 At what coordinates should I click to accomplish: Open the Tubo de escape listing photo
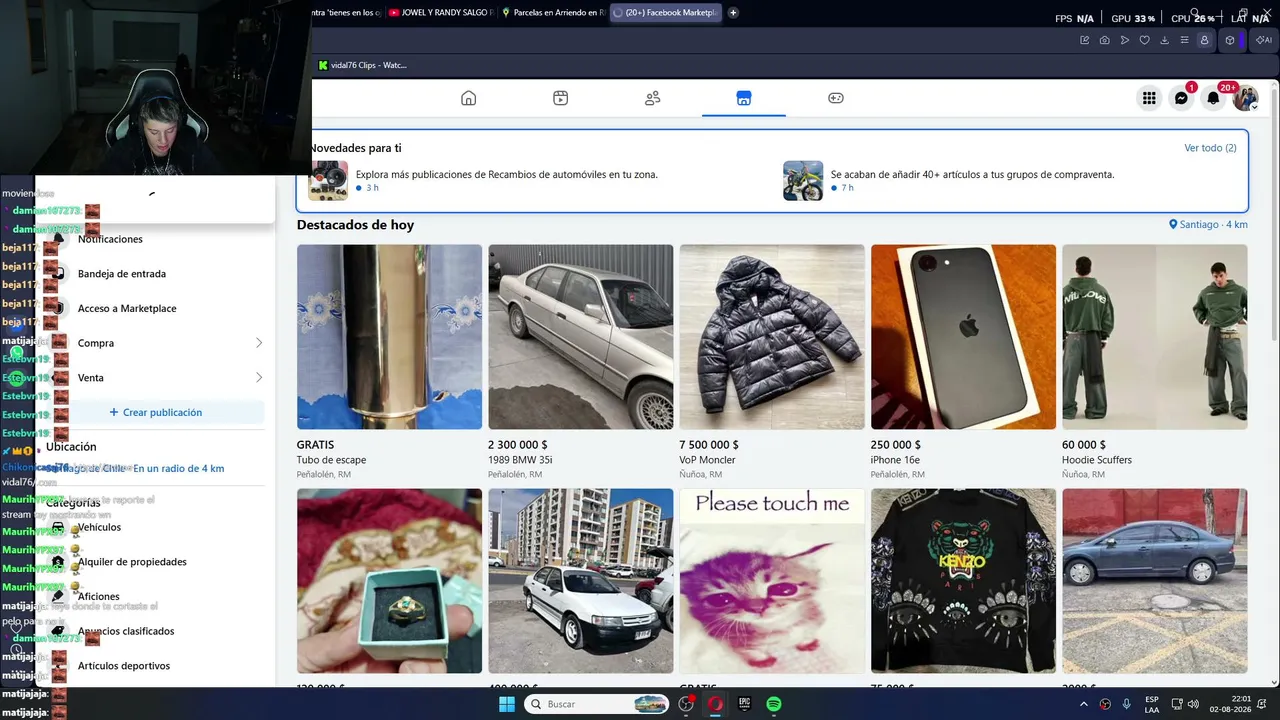point(389,337)
